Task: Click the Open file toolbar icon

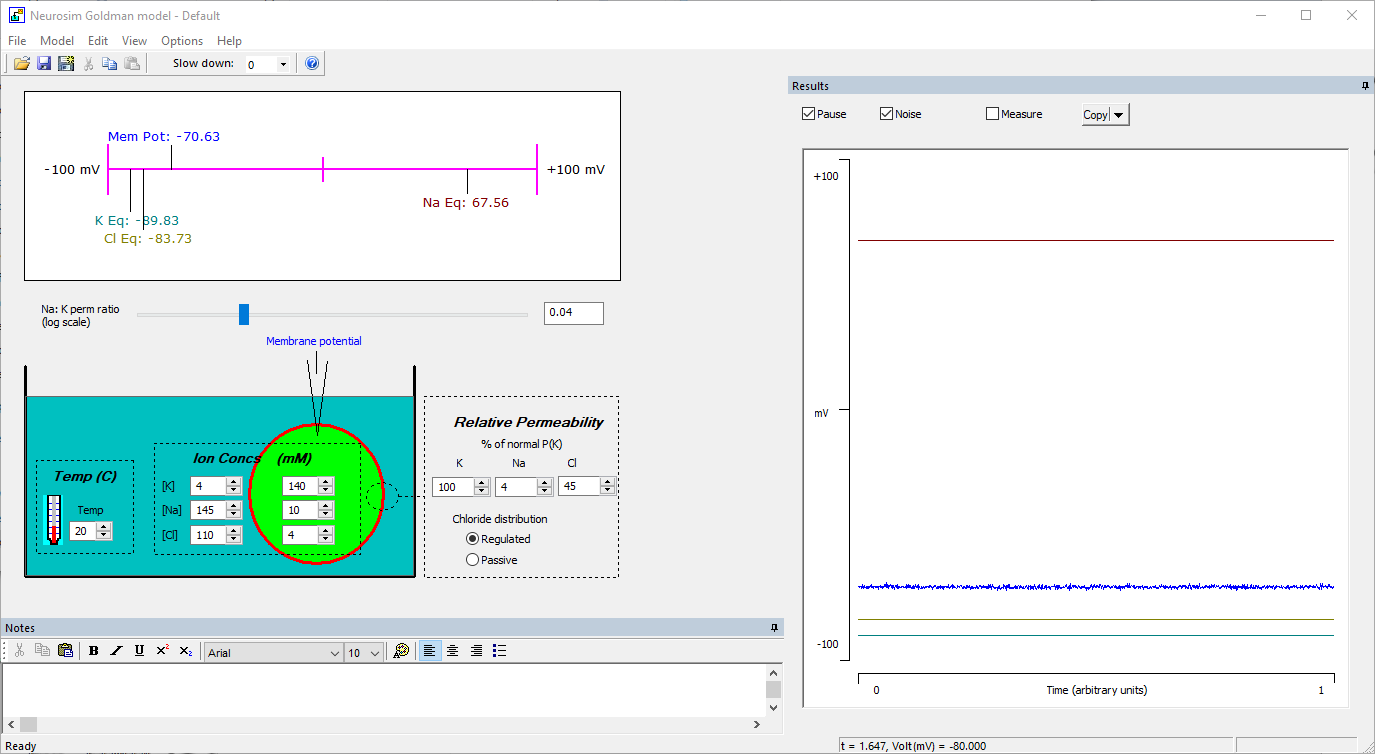Action: point(21,64)
